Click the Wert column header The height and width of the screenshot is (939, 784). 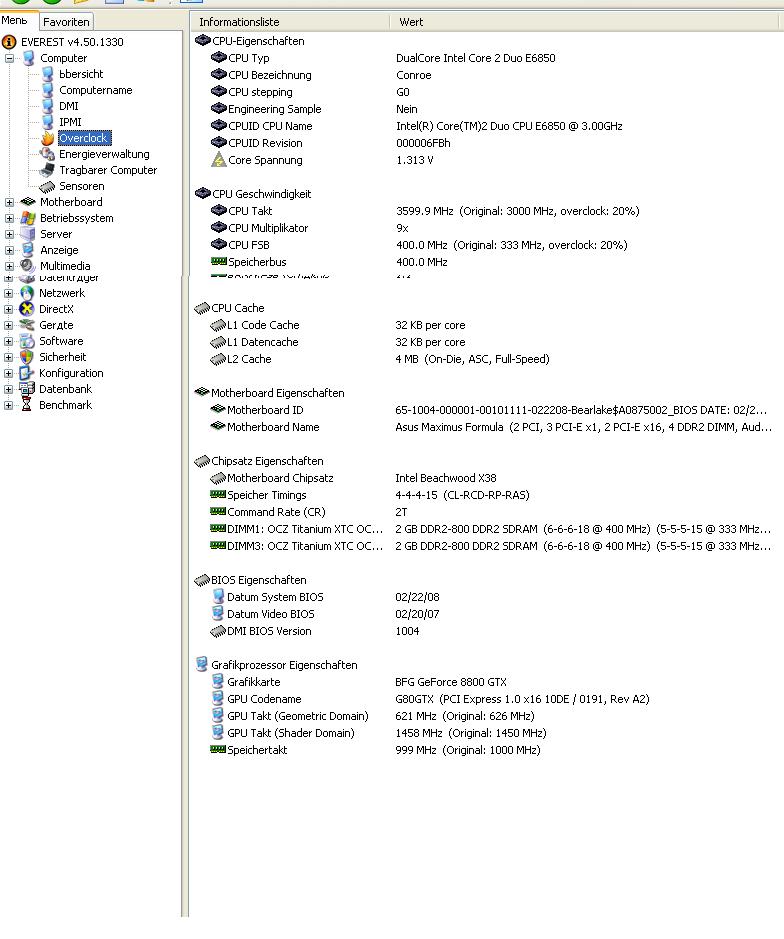[586, 22]
